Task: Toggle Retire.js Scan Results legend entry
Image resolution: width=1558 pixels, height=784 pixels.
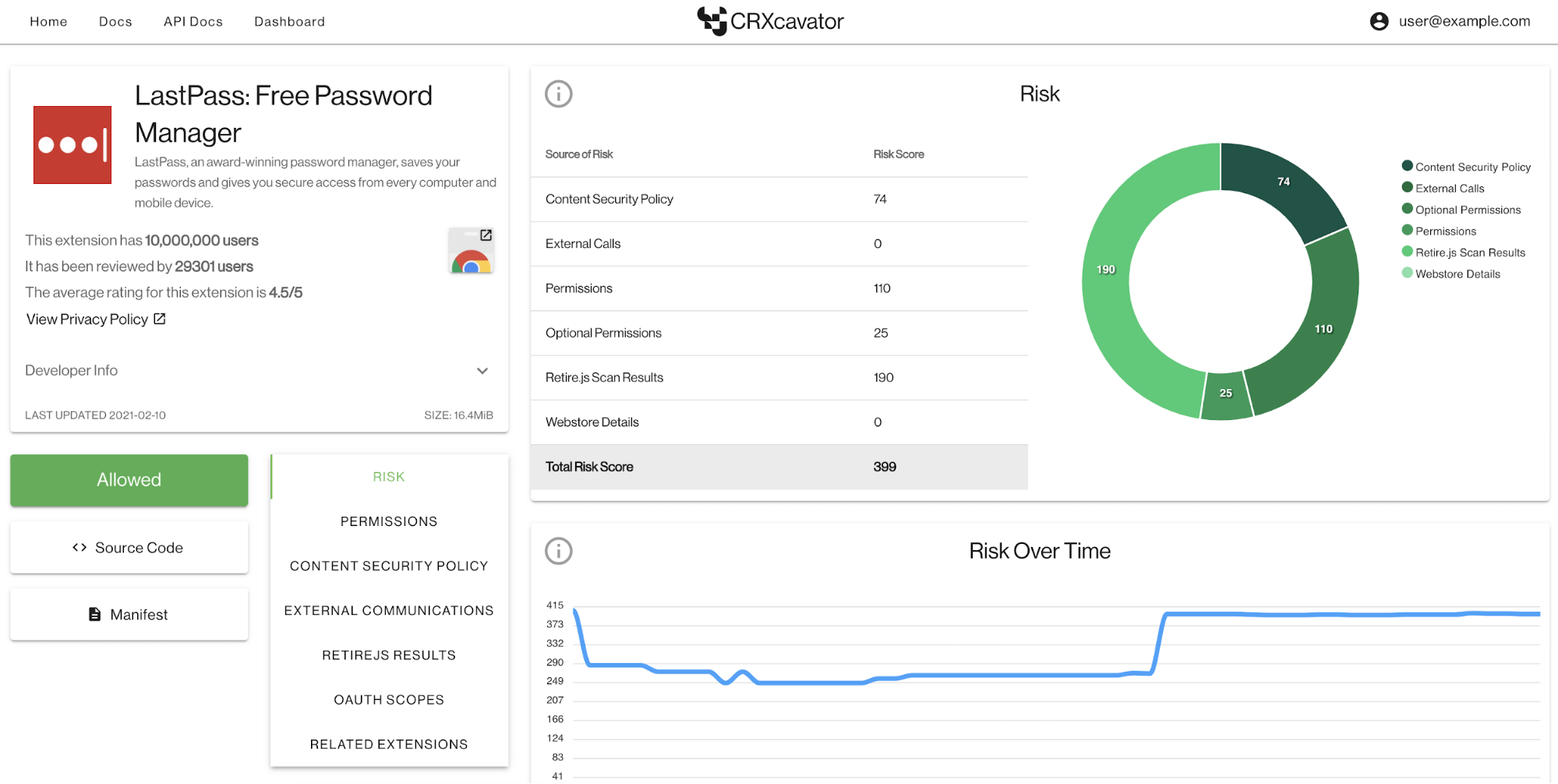Action: pos(1463,252)
